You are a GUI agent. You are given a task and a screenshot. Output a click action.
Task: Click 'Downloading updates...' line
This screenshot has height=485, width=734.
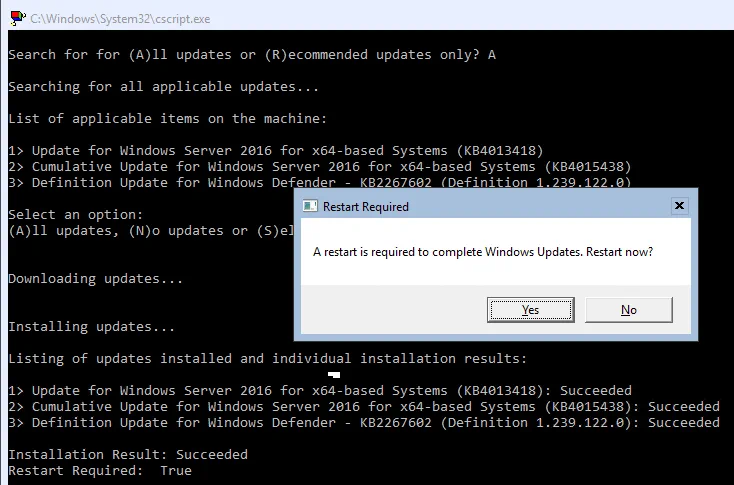click(95, 279)
